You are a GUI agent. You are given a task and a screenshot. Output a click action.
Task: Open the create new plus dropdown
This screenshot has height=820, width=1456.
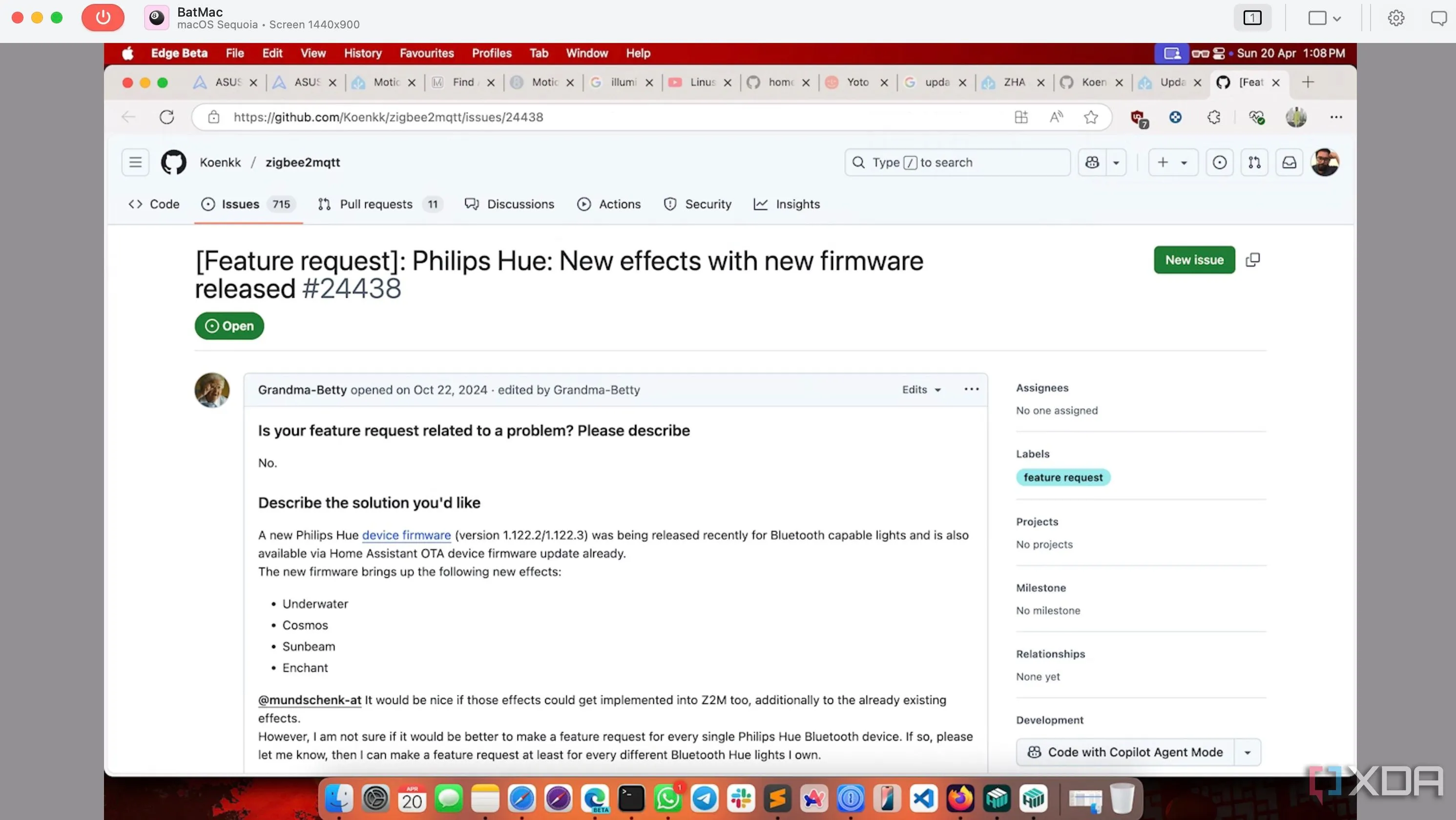[1173, 163]
